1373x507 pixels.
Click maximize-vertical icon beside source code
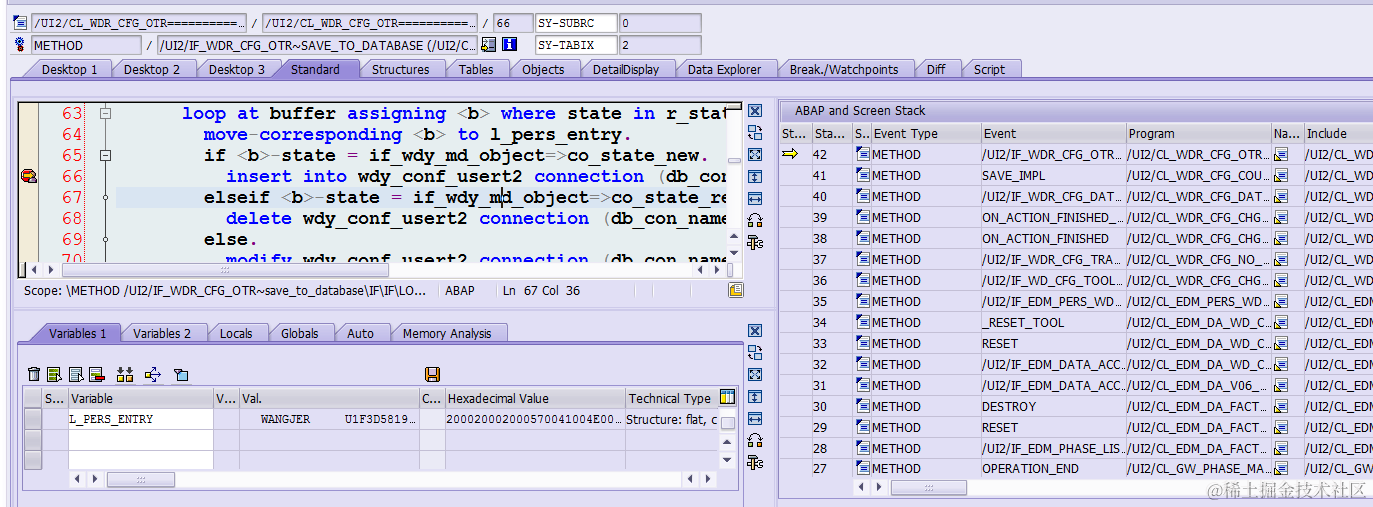click(755, 177)
